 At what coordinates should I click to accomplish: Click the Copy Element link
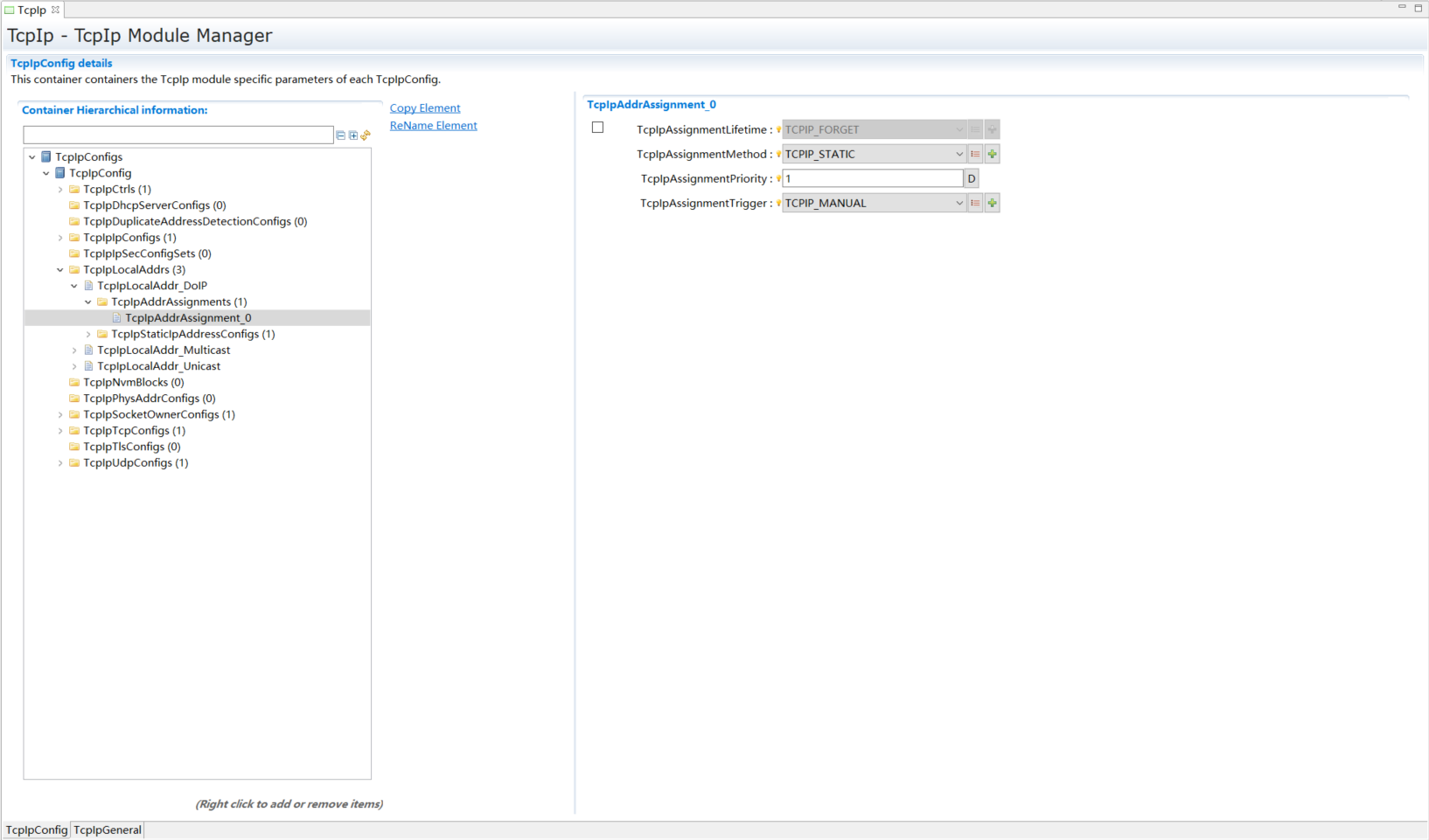click(x=425, y=108)
